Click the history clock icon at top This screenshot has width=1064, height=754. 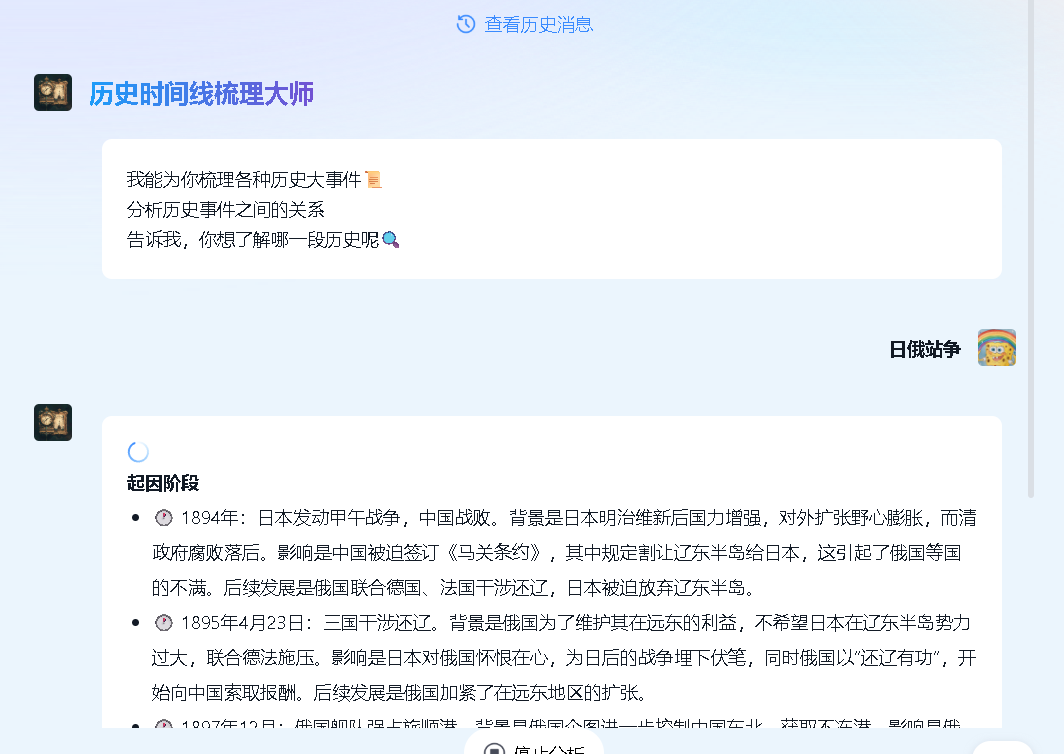pyautogui.click(x=465, y=24)
